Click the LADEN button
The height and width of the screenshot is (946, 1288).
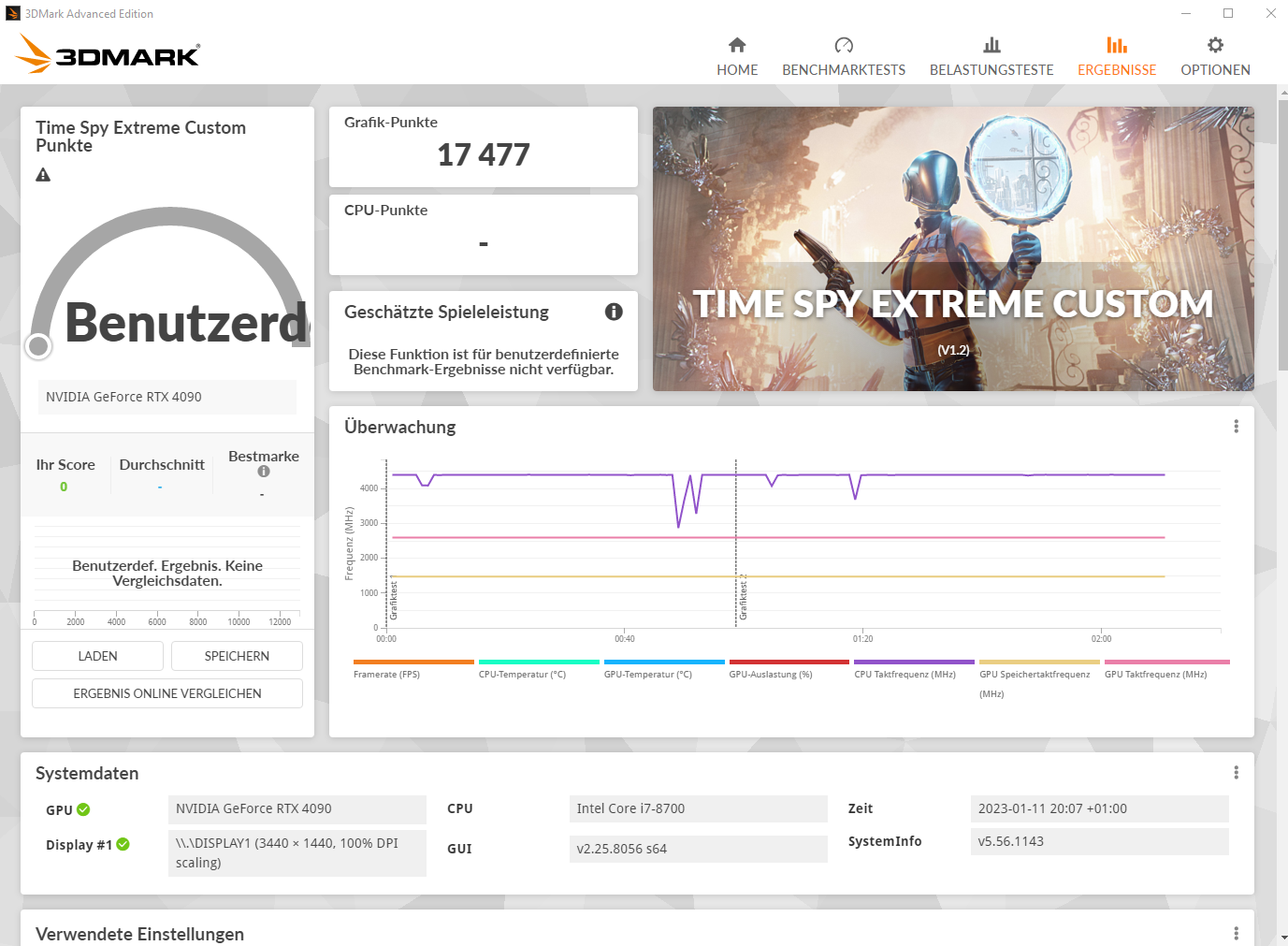(97, 656)
